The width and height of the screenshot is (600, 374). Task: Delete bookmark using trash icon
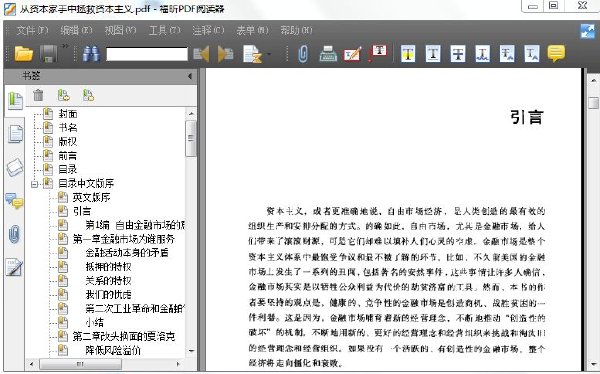tap(38, 95)
